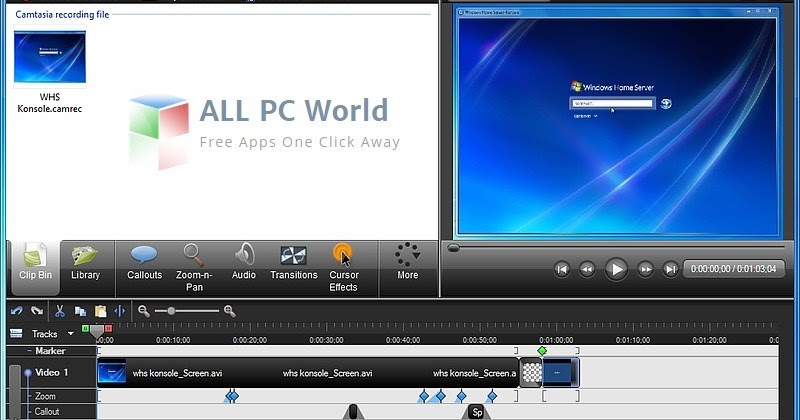Select the black callout near 0:00:30;00
Image resolution: width=800 pixels, height=420 pixels.
[353, 412]
